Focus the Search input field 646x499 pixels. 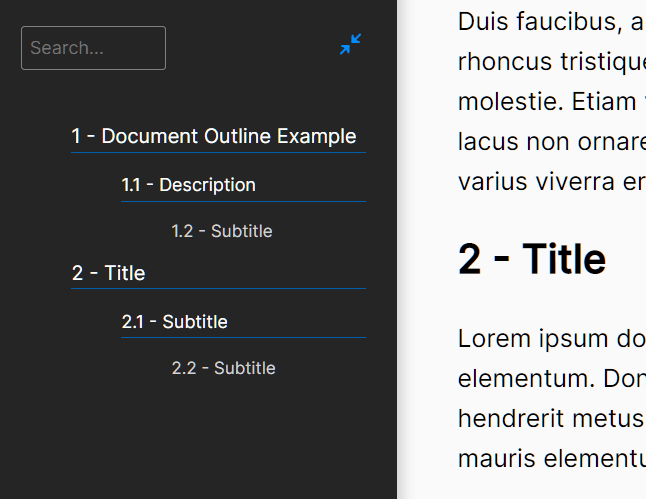click(93, 48)
